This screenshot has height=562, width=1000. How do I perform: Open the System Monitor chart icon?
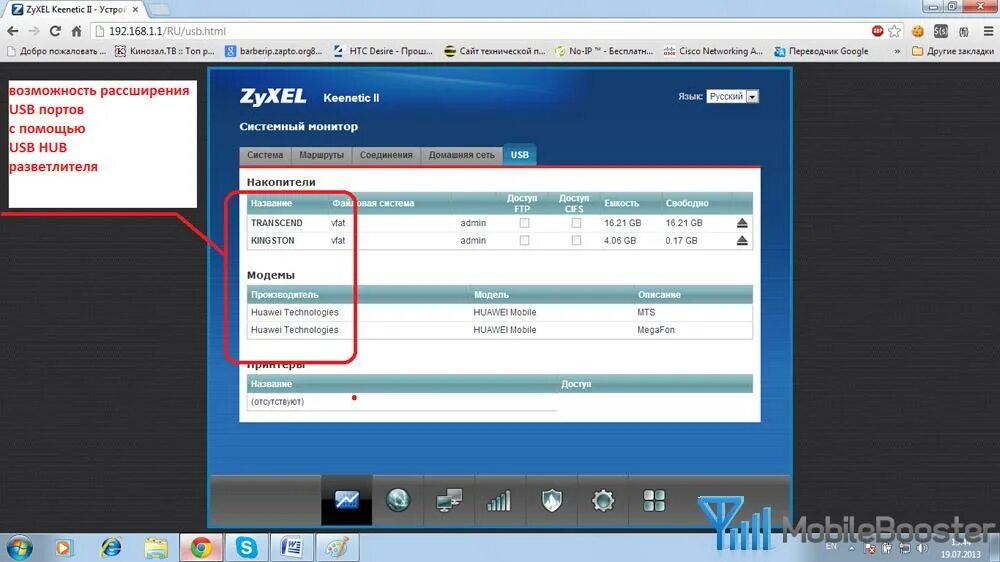point(346,500)
